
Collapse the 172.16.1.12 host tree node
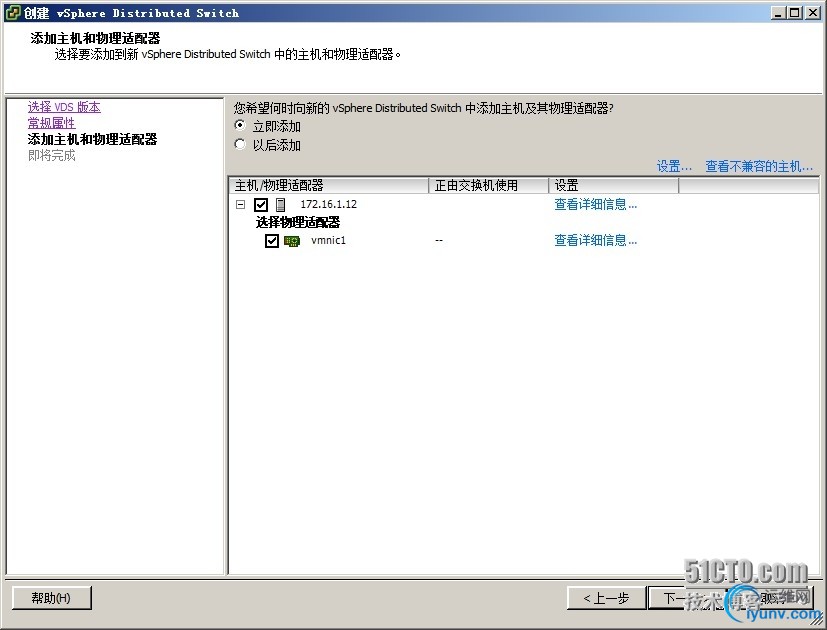coord(241,204)
